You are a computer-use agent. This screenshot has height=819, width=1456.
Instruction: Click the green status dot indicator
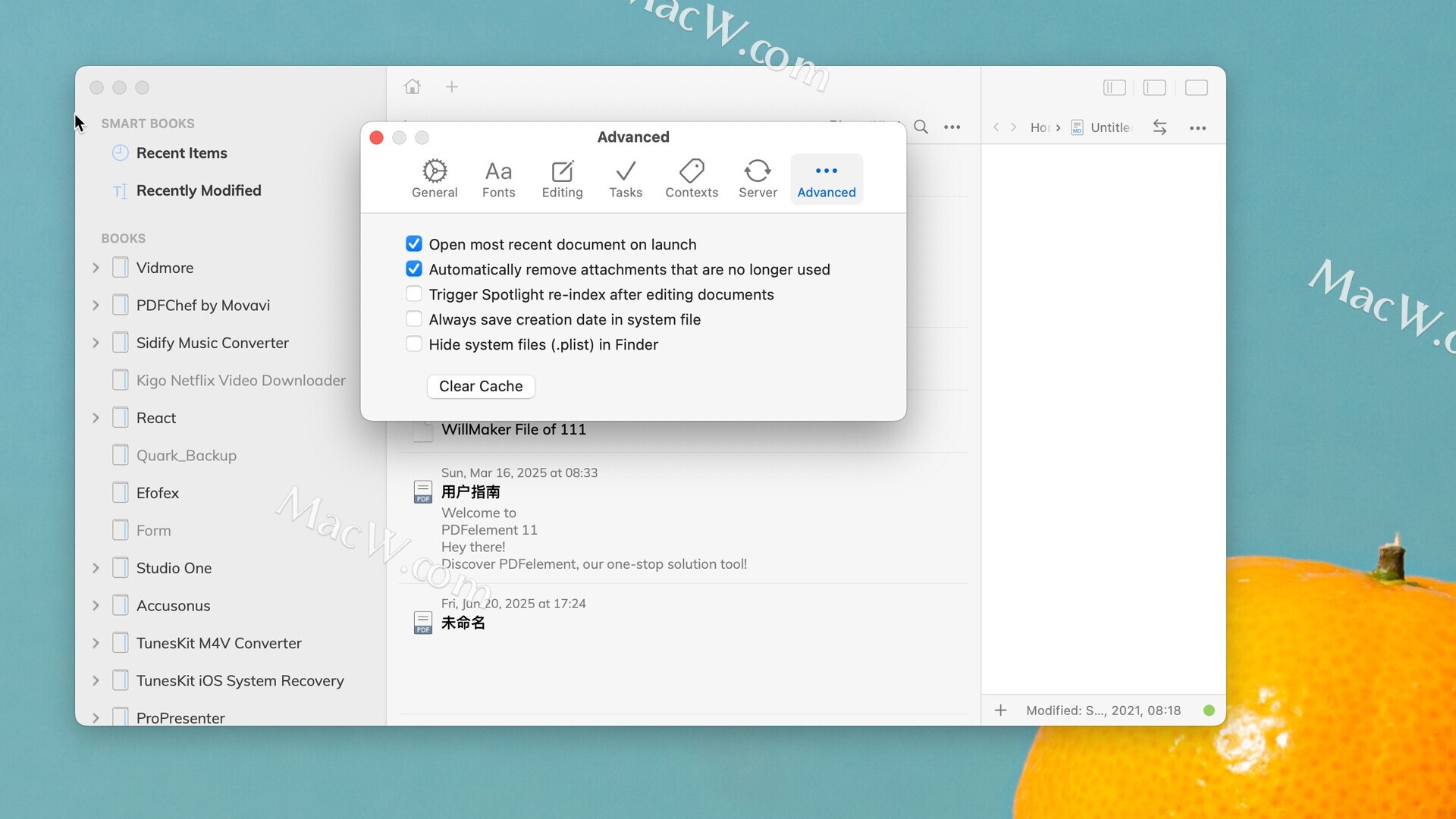1209,711
